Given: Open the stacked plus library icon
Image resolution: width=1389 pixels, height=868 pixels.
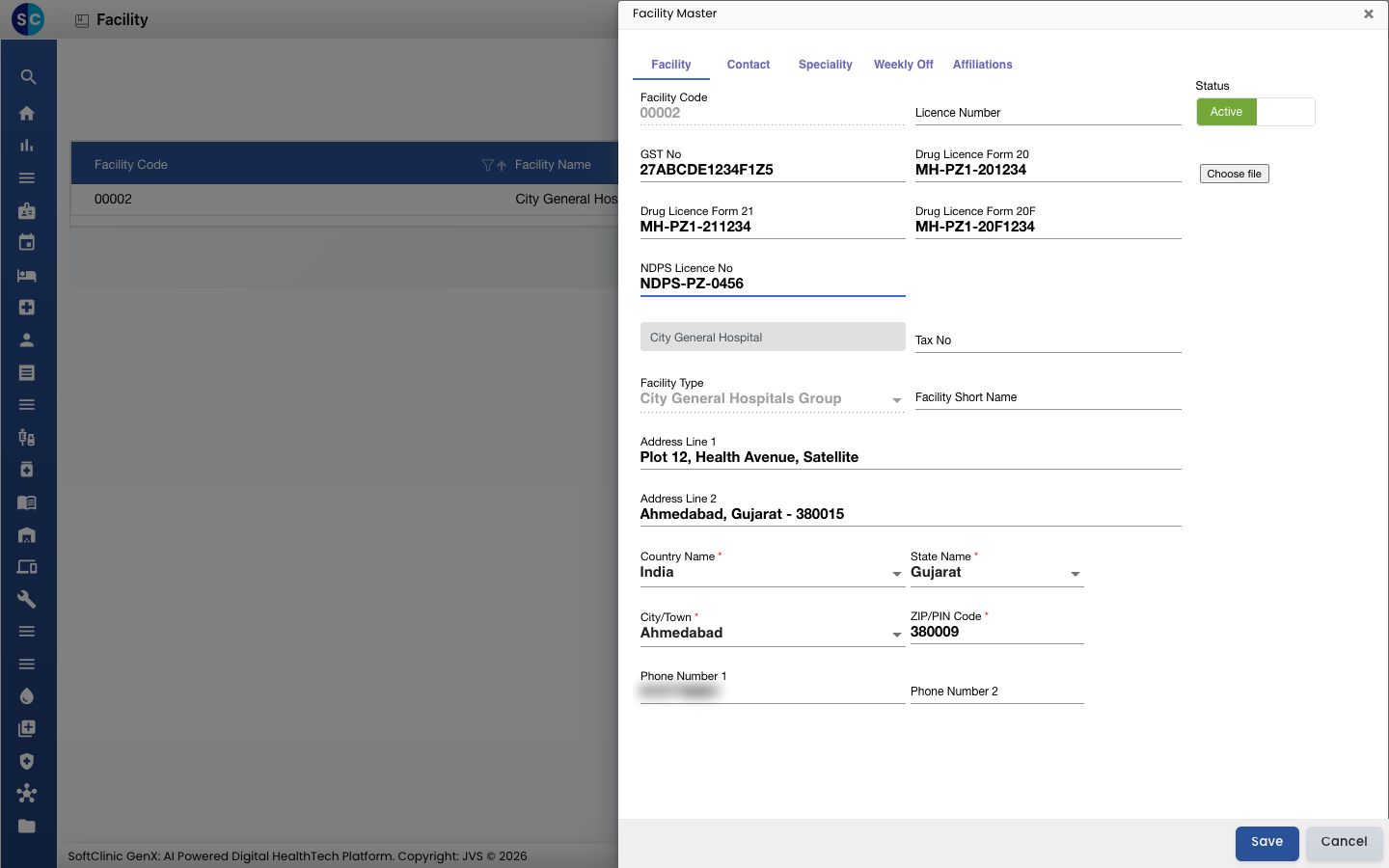Looking at the screenshot, I should point(27,728).
